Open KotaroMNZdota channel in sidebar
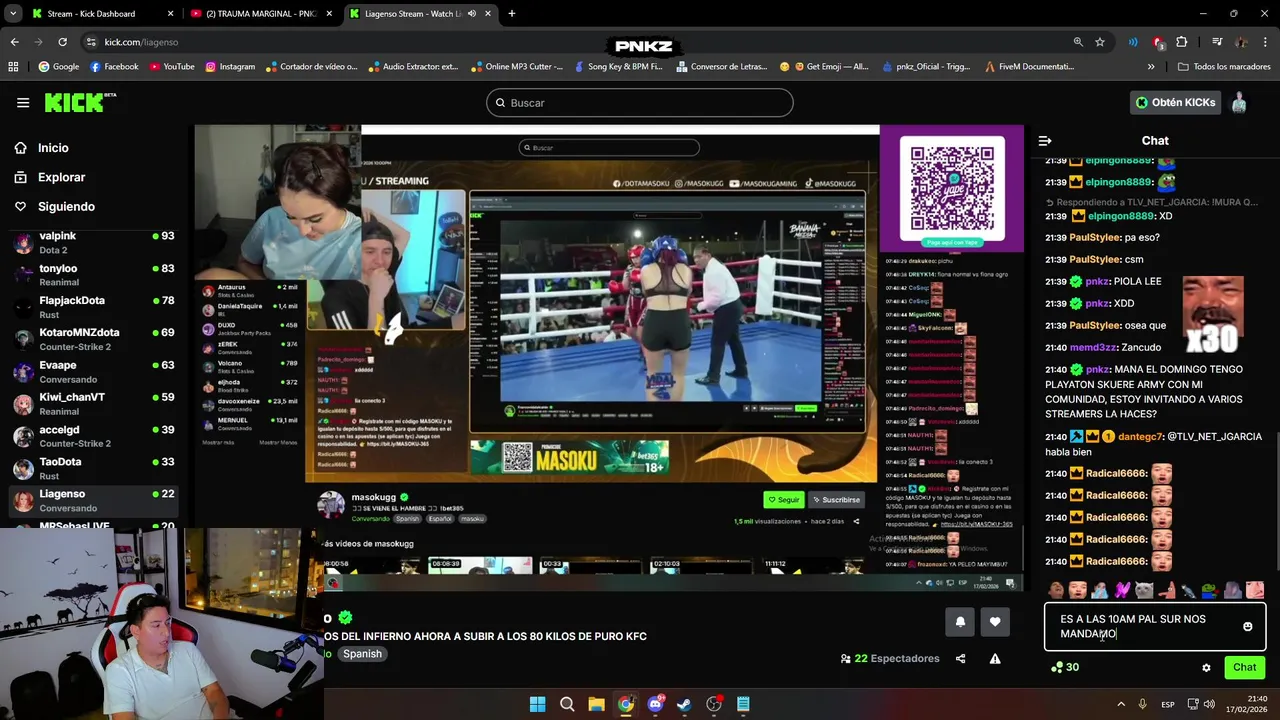This screenshot has height=720, width=1280. tap(93, 339)
